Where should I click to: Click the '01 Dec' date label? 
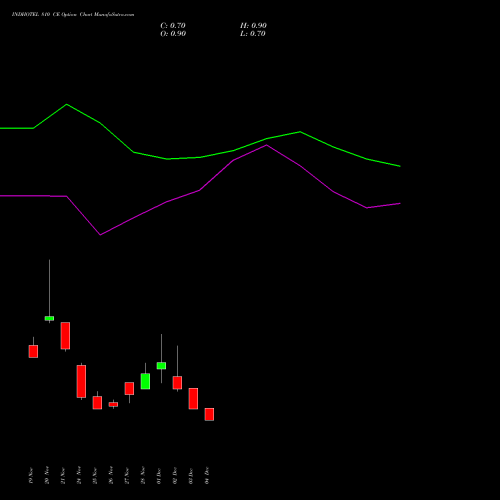coord(159,476)
